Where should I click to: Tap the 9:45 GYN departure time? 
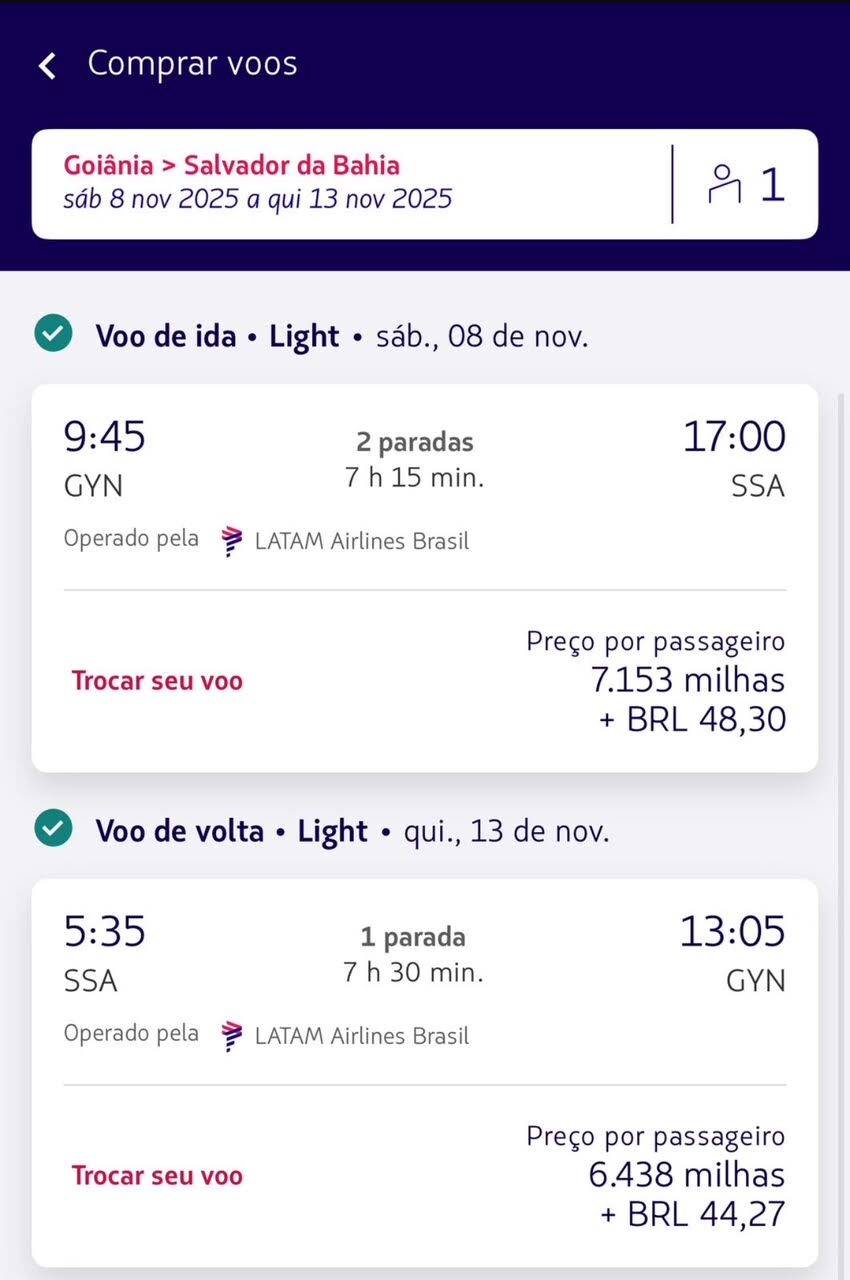click(104, 437)
